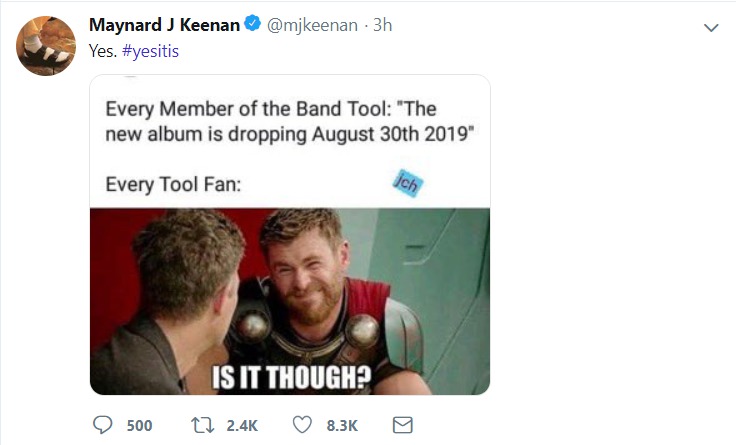Click the 500 replies count
The height and width of the screenshot is (445, 736).
pos(139,426)
